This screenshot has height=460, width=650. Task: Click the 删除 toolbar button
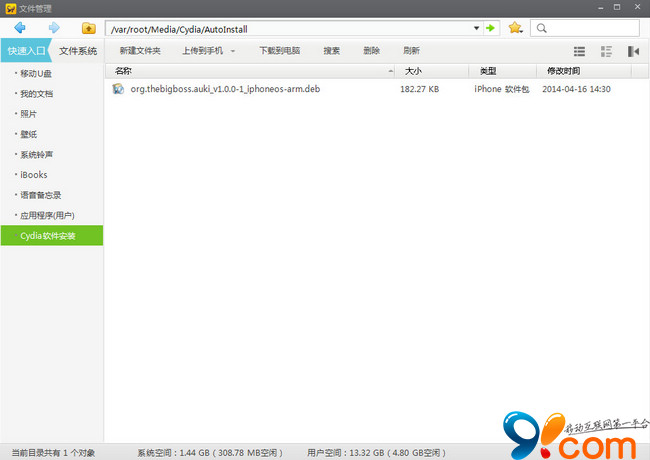(371, 51)
